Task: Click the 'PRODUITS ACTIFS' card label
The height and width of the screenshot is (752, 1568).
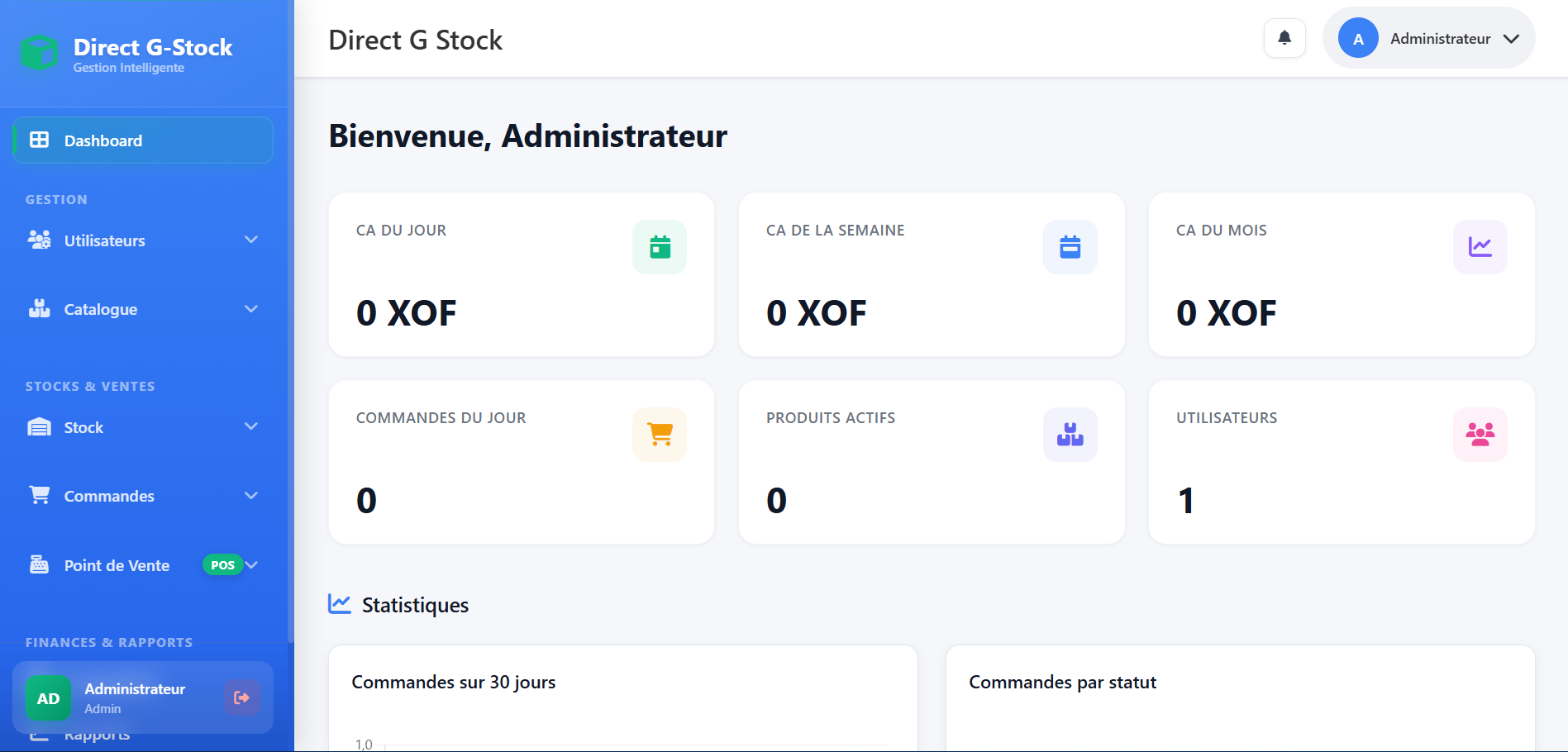Action: click(831, 418)
